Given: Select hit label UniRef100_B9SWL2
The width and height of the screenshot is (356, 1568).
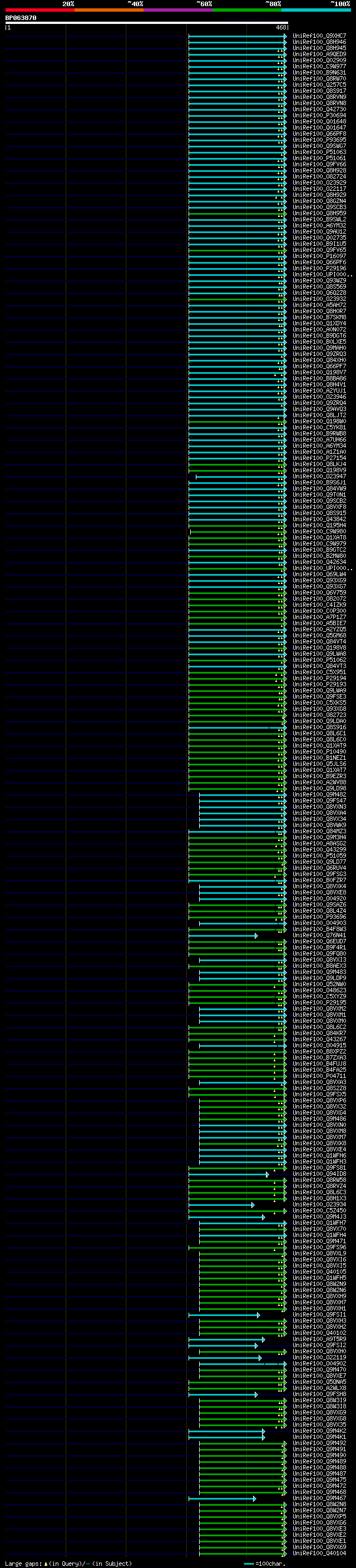Looking at the screenshot, I should tap(319, 219).
